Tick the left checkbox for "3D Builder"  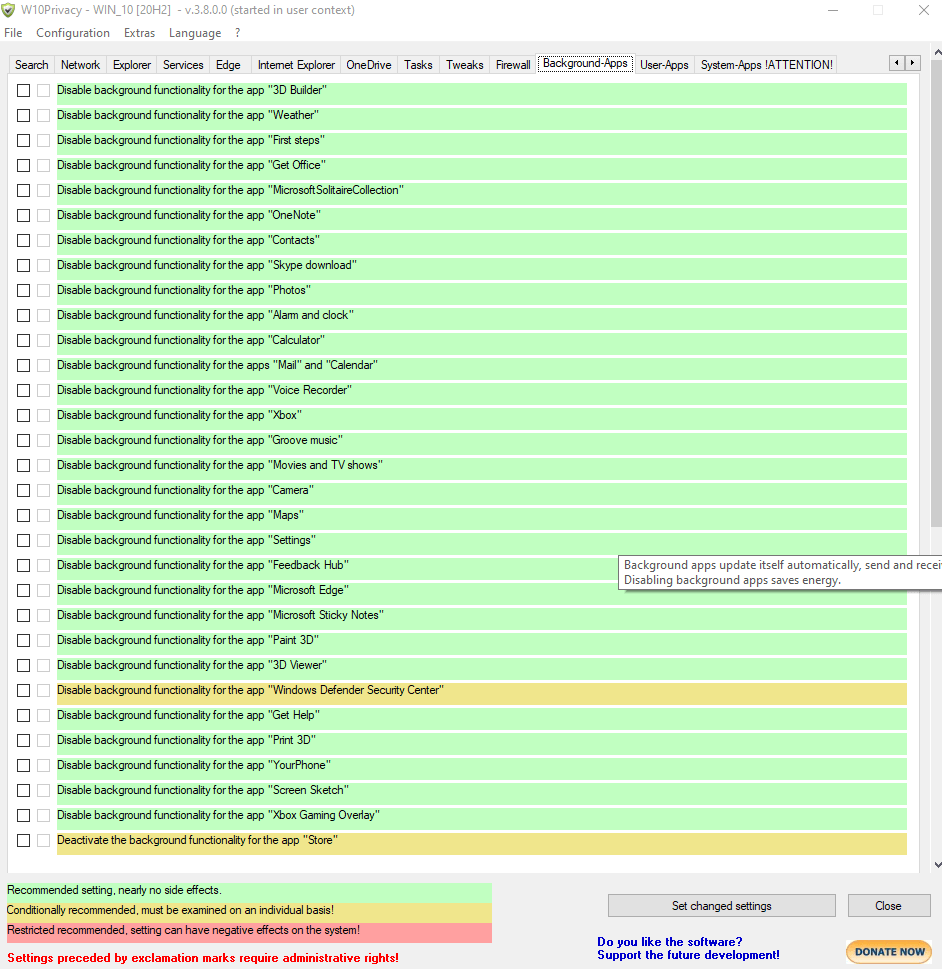23,90
